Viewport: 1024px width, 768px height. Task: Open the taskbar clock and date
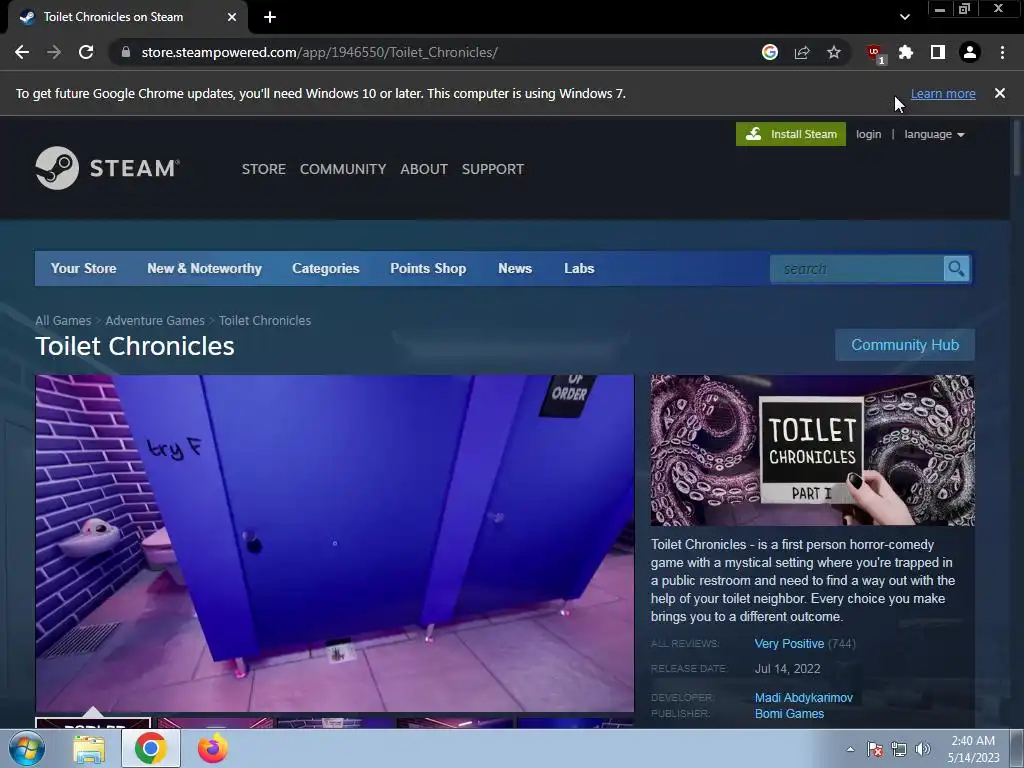click(973, 749)
